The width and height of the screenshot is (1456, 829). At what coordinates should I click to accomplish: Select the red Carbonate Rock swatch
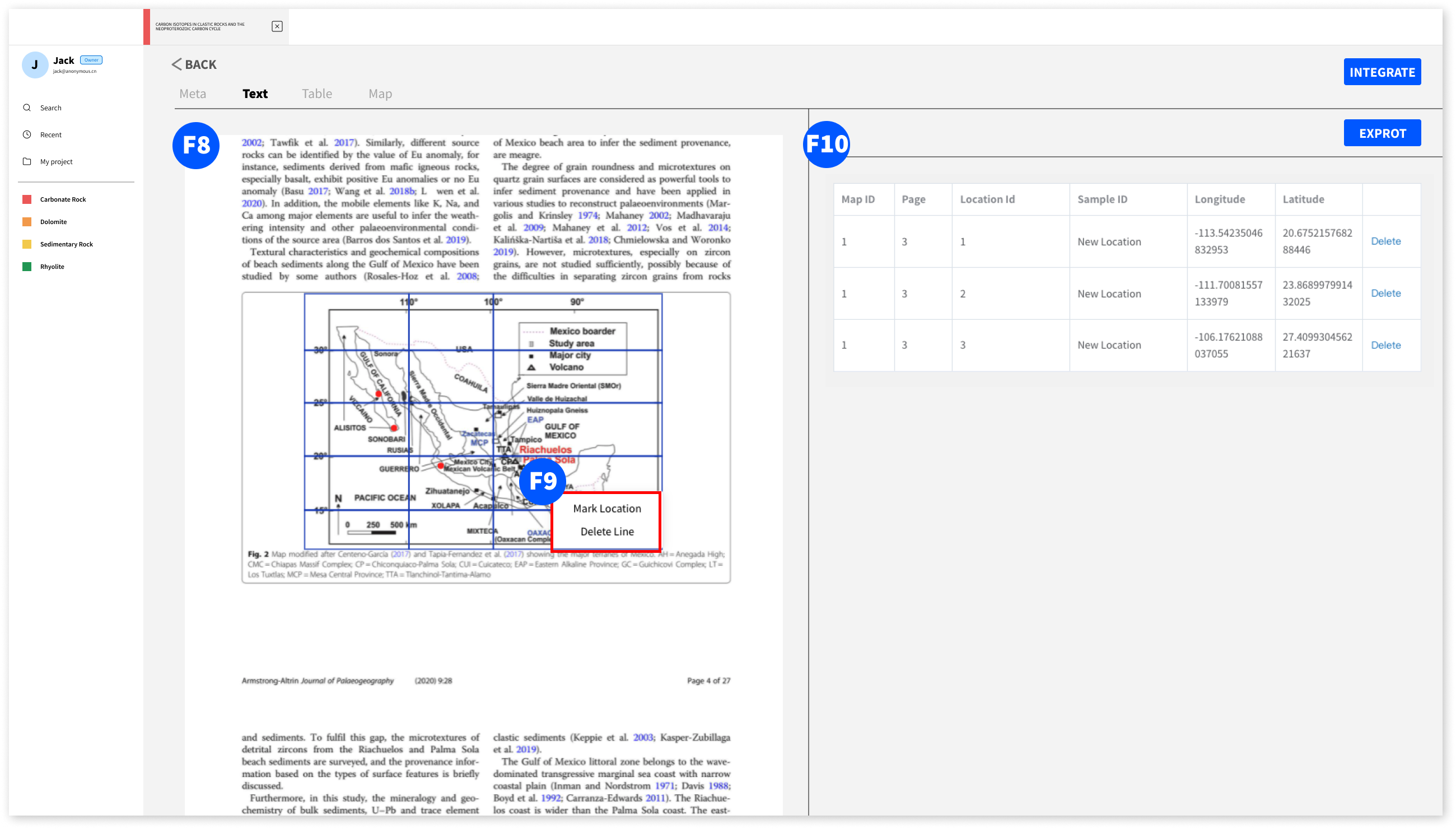point(27,199)
